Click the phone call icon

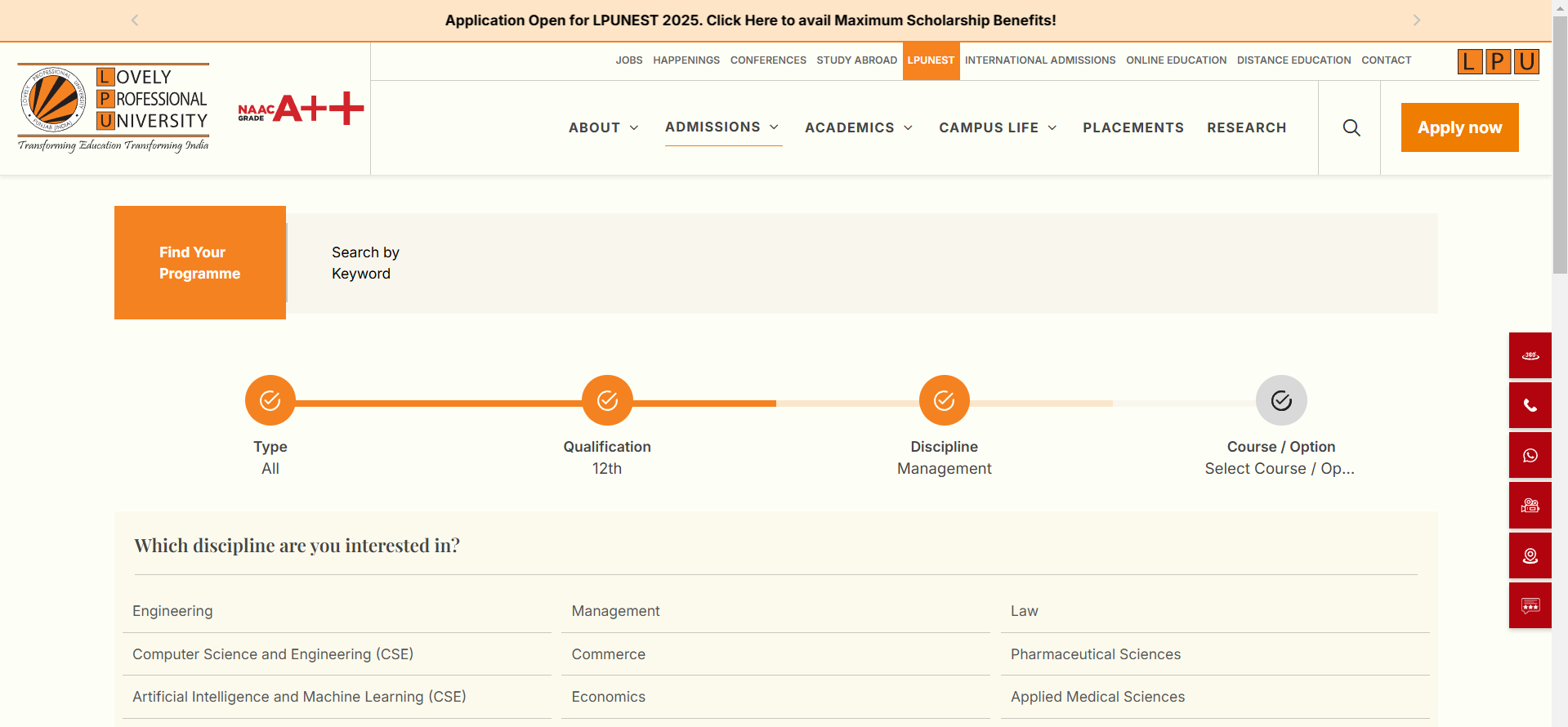1530,405
